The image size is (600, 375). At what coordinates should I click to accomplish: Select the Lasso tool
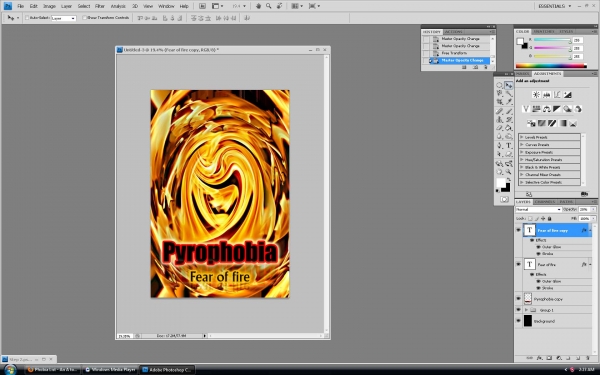[499, 93]
